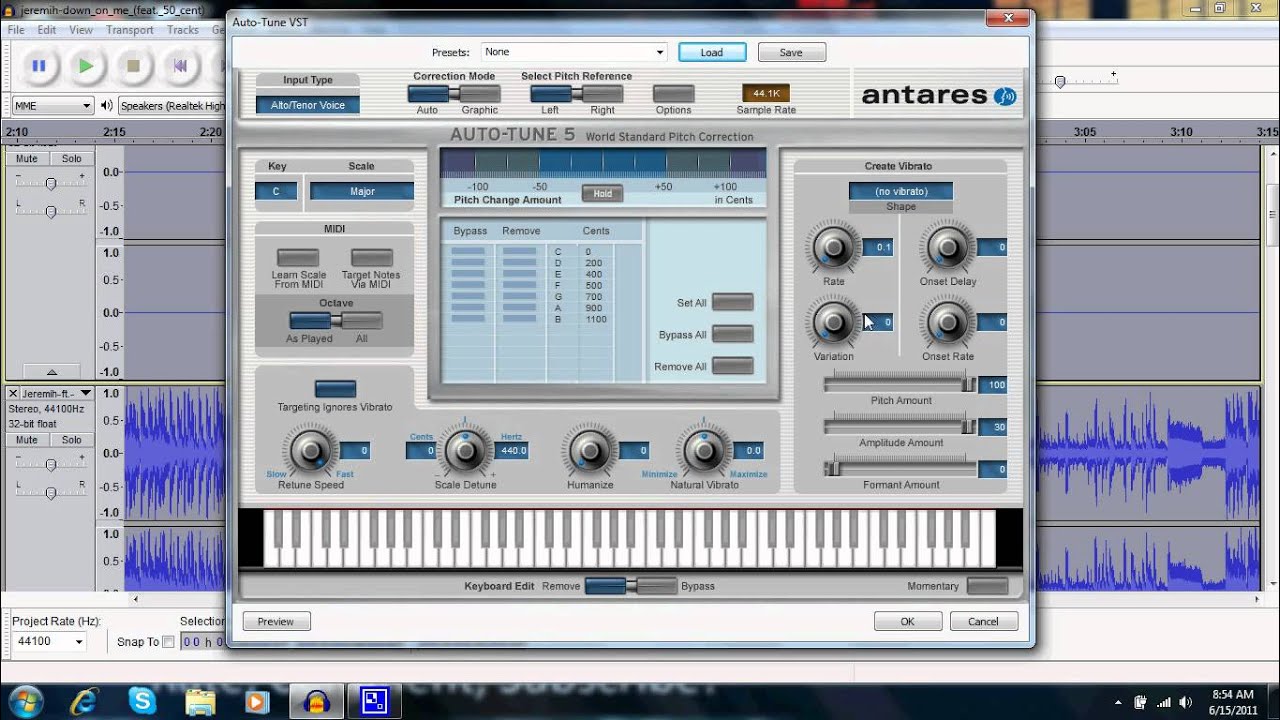The height and width of the screenshot is (720, 1280).
Task: Open the Speakers output device dropdown
Action: (x=172, y=105)
